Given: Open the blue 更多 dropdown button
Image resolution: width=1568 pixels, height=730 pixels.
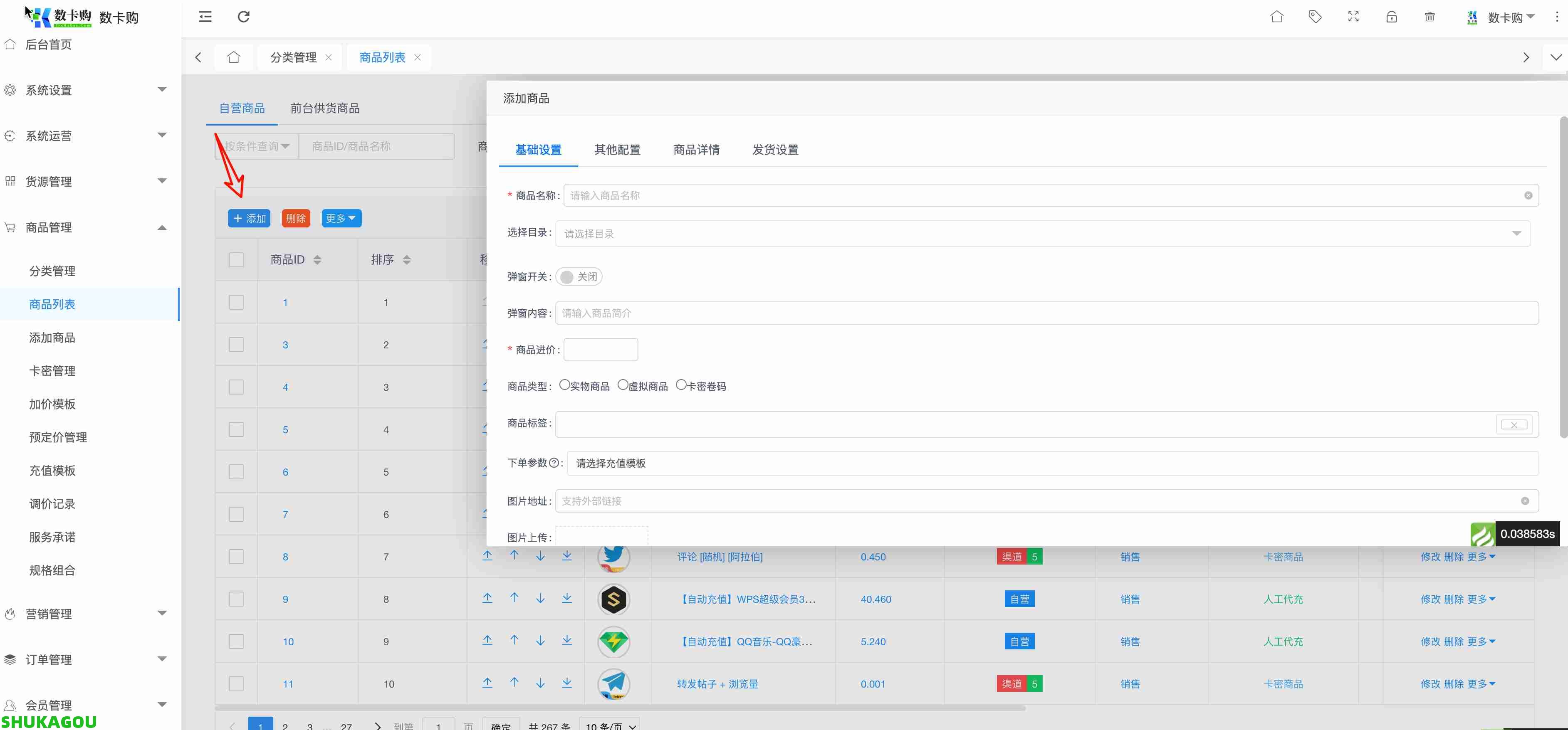Looking at the screenshot, I should pyautogui.click(x=341, y=218).
